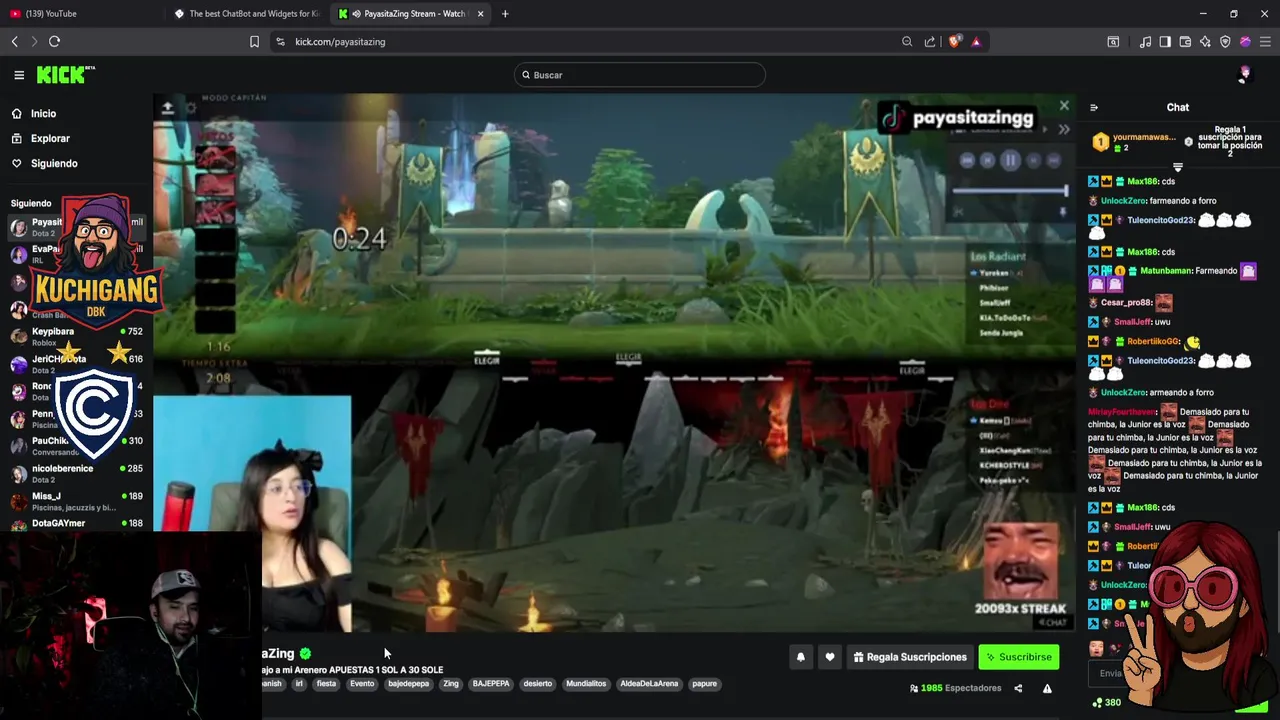Bookmark this page icon

254,42
